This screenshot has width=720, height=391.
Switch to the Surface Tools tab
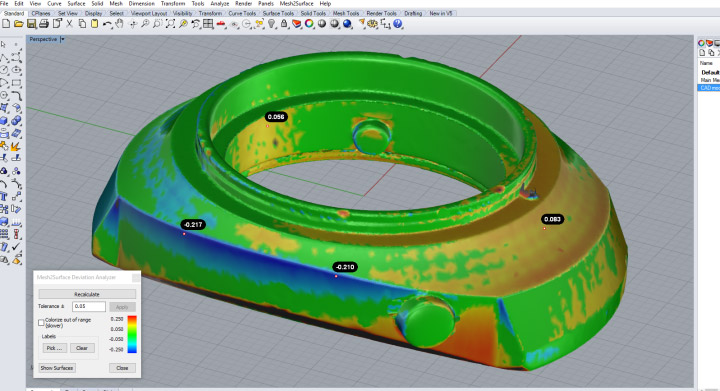(278, 13)
